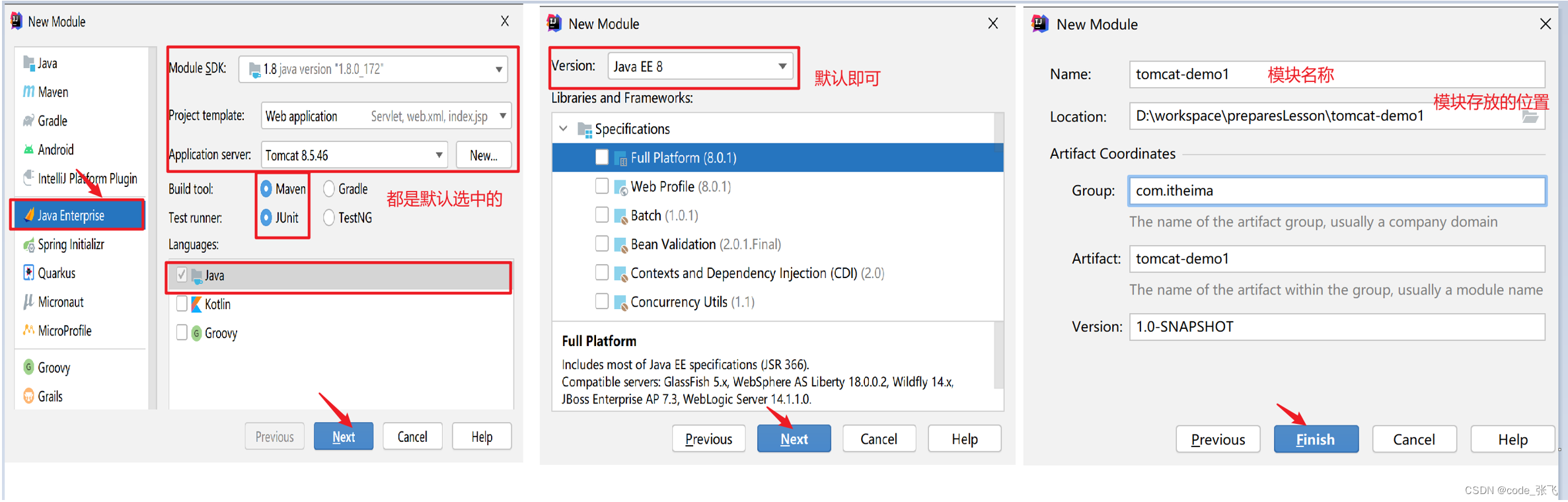Viewport: 1568px width, 502px height.
Task: Open the Module SDK dropdown
Action: tap(373, 69)
